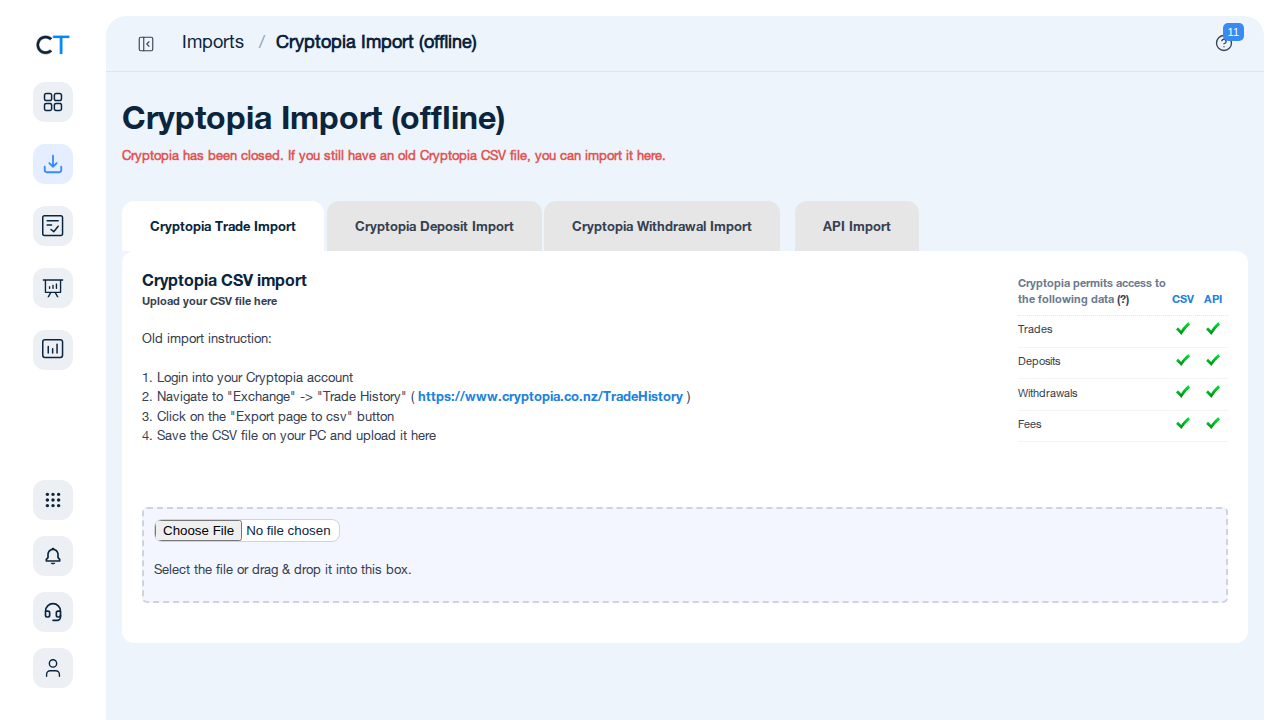This screenshot has width=1280, height=720.
Task: Click the Withdrawals row label
Action: click(x=1048, y=393)
